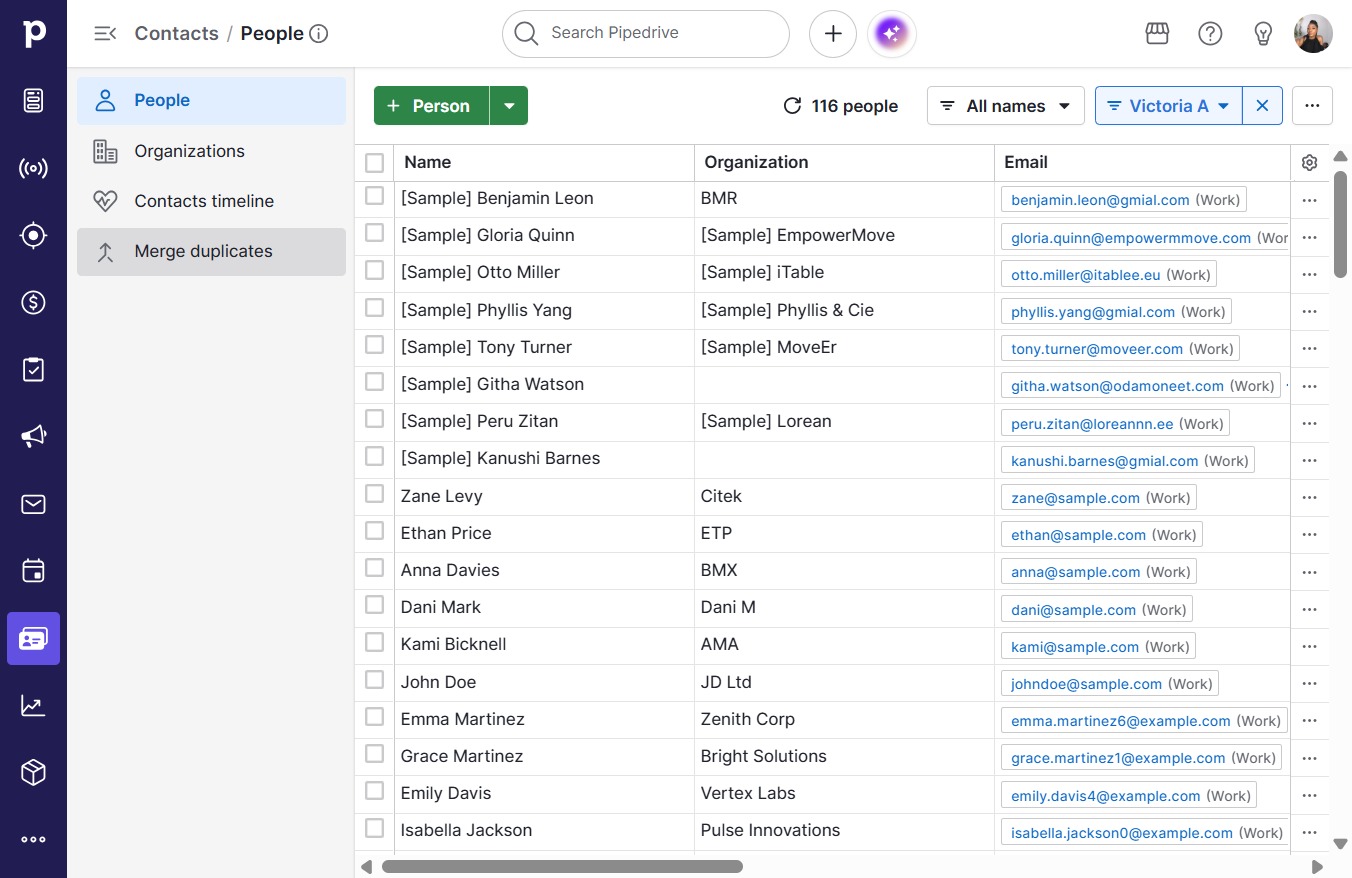Open the Contacts card icon
Viewport: 1352px width, 878px height.
click(33, 639)
